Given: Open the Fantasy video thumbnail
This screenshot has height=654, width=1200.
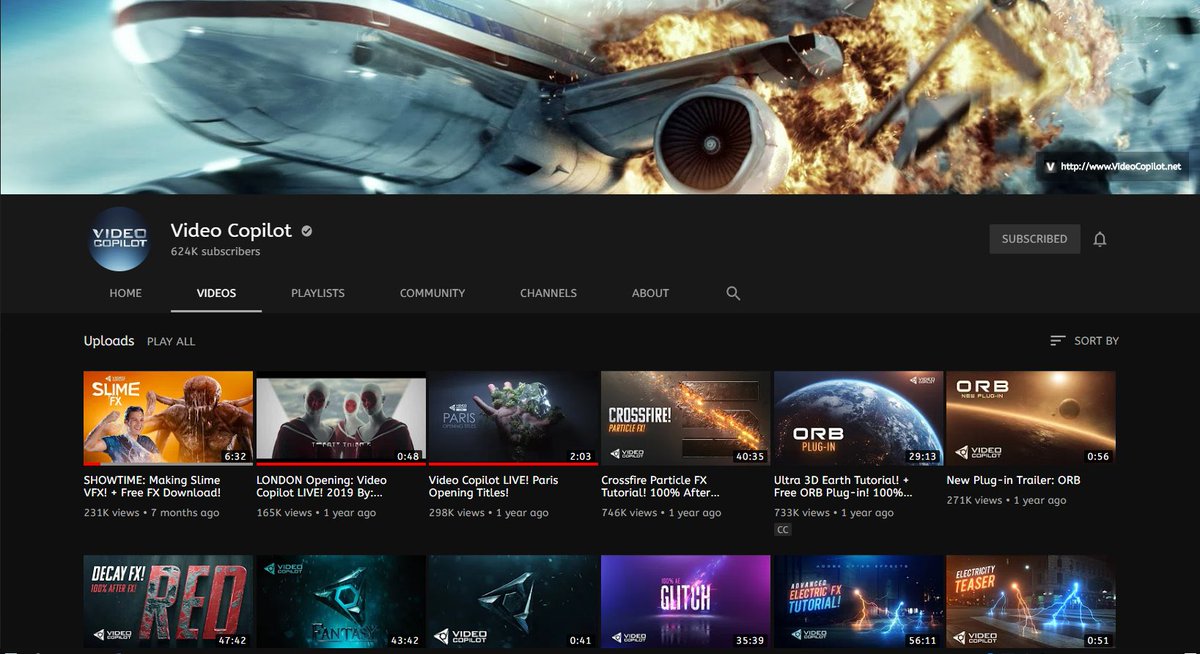Looking at the screenshot, I should pos(341,603).
